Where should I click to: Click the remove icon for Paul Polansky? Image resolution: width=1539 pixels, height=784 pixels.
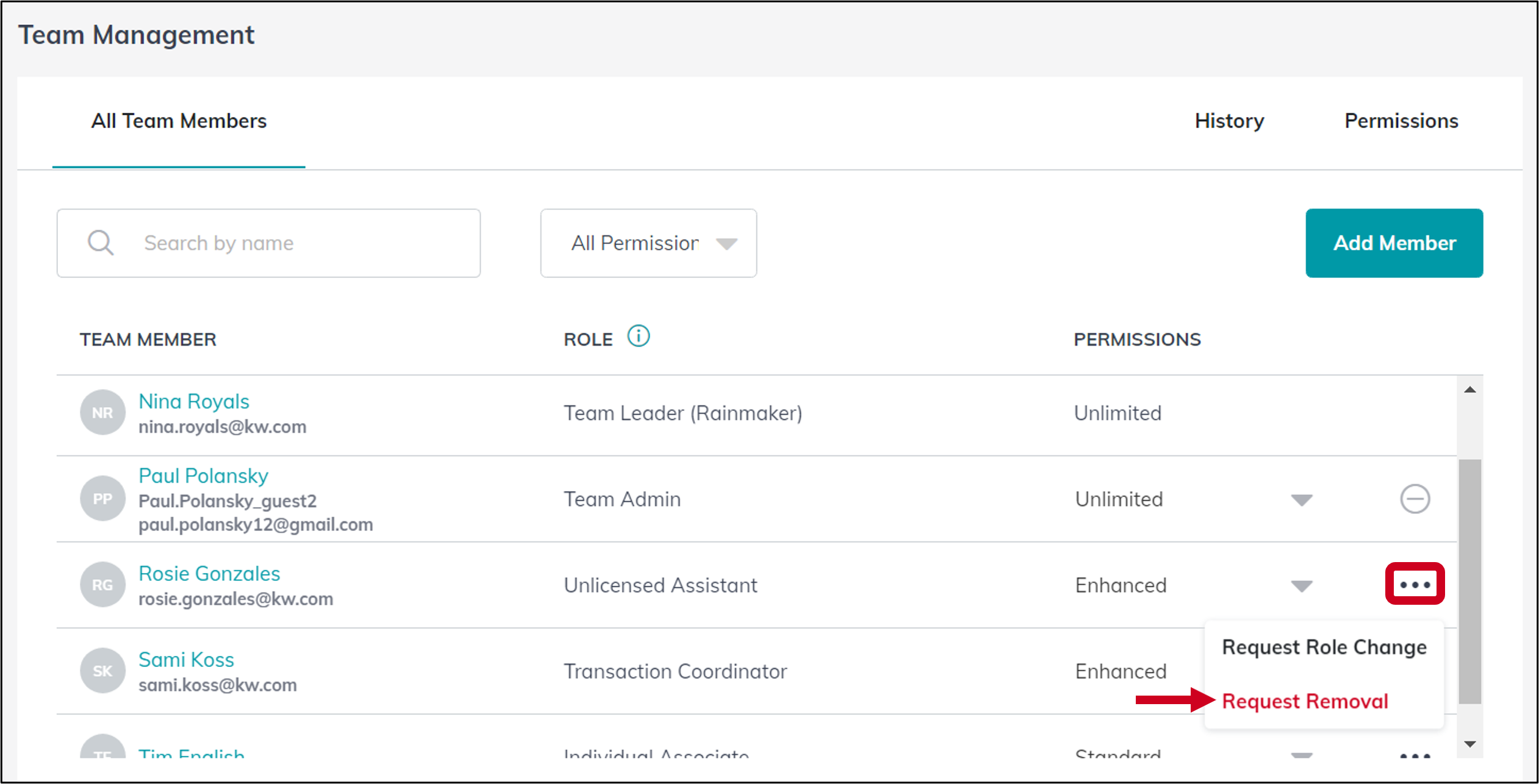[1415, 499]
